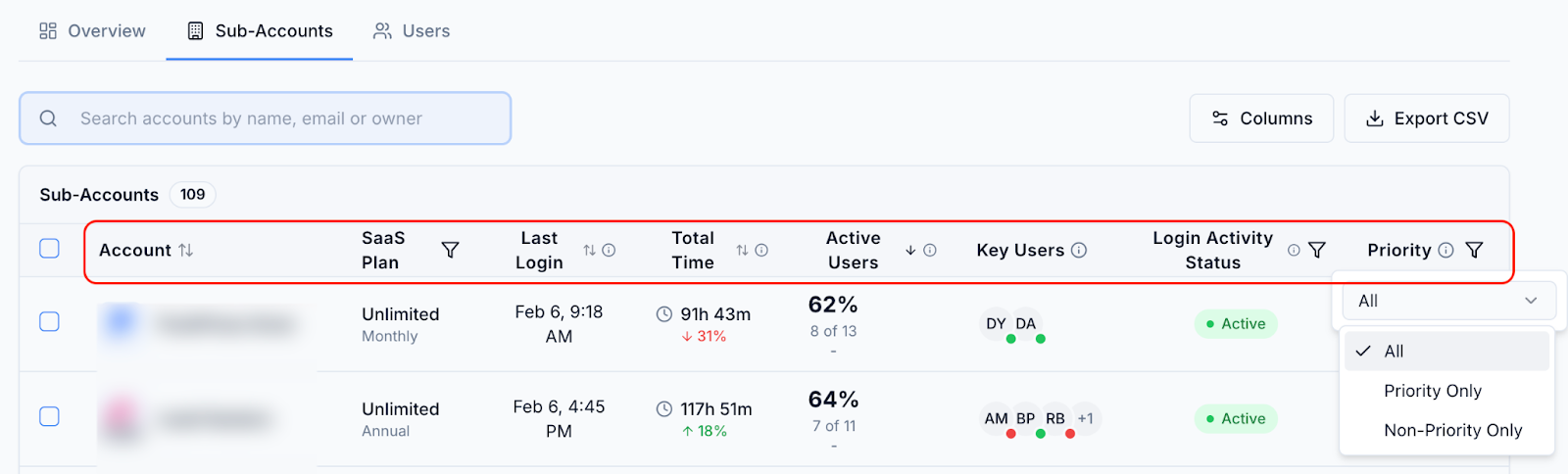
Task: Open the Total Time info icon
Action: (761, 251)
